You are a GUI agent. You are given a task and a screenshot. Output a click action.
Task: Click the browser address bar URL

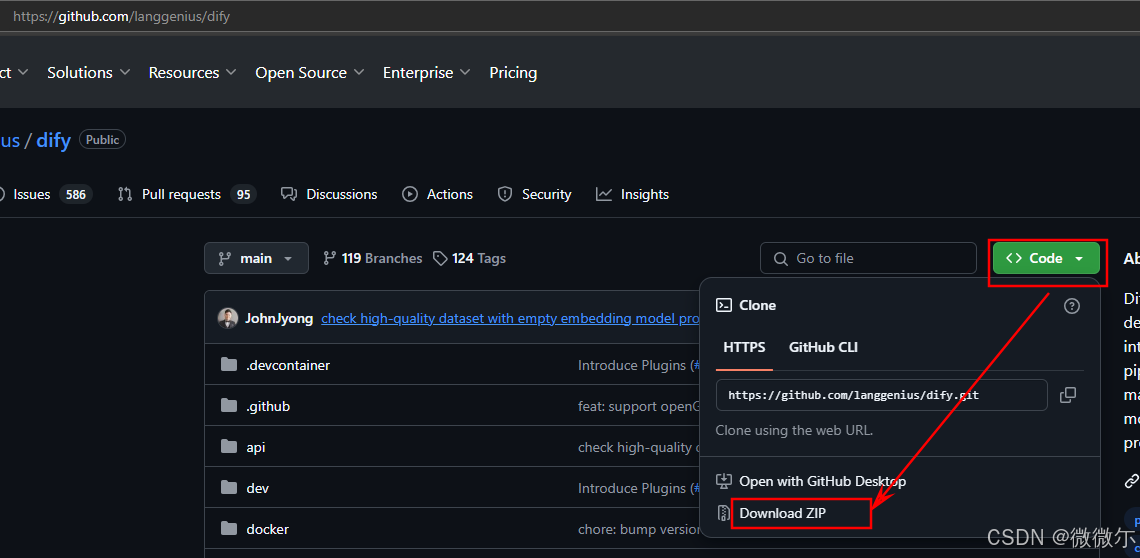click(x=121, y=15)
